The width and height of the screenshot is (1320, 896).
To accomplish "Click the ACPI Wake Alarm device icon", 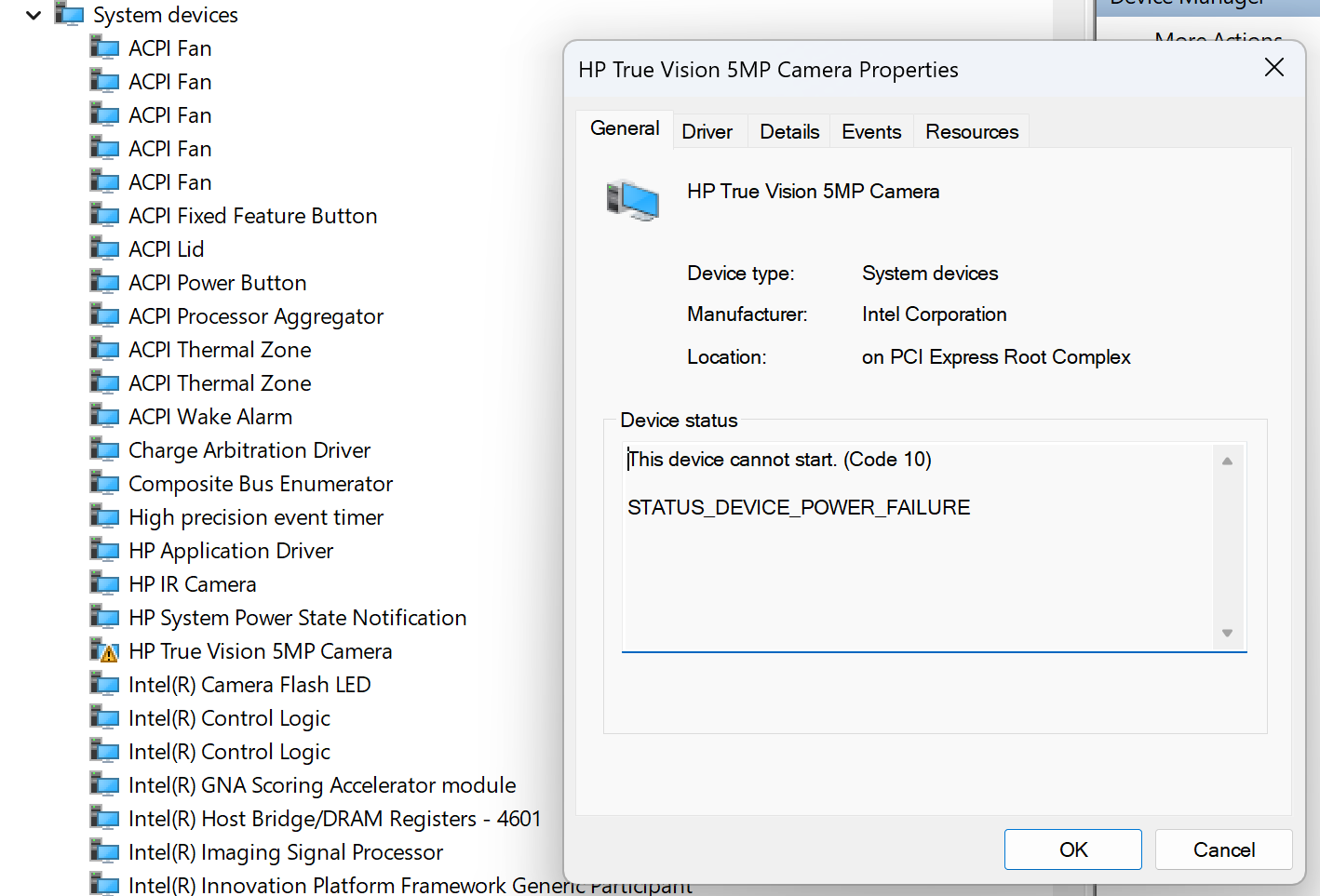I will point(105,416).
